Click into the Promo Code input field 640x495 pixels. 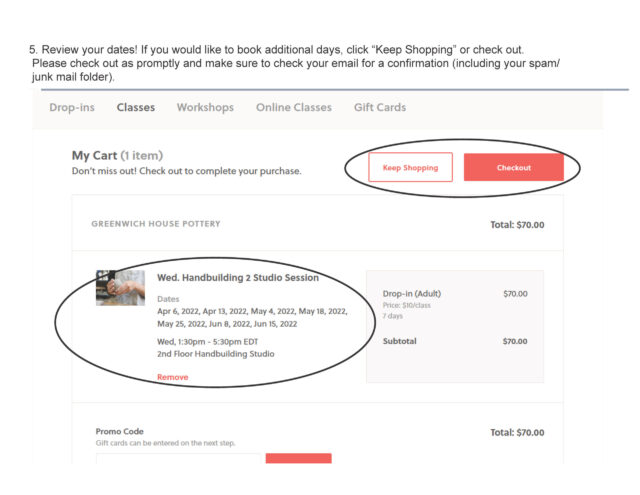pos(177,461)
